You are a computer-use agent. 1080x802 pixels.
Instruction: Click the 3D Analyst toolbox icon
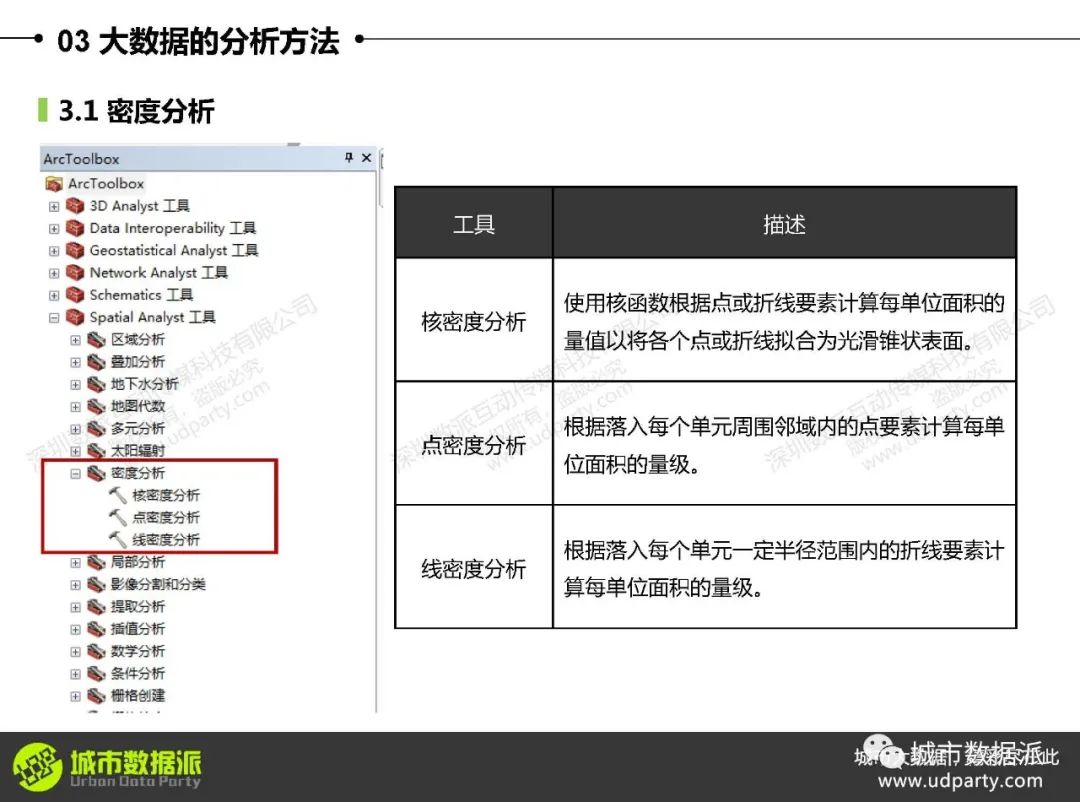pos(74,206)
